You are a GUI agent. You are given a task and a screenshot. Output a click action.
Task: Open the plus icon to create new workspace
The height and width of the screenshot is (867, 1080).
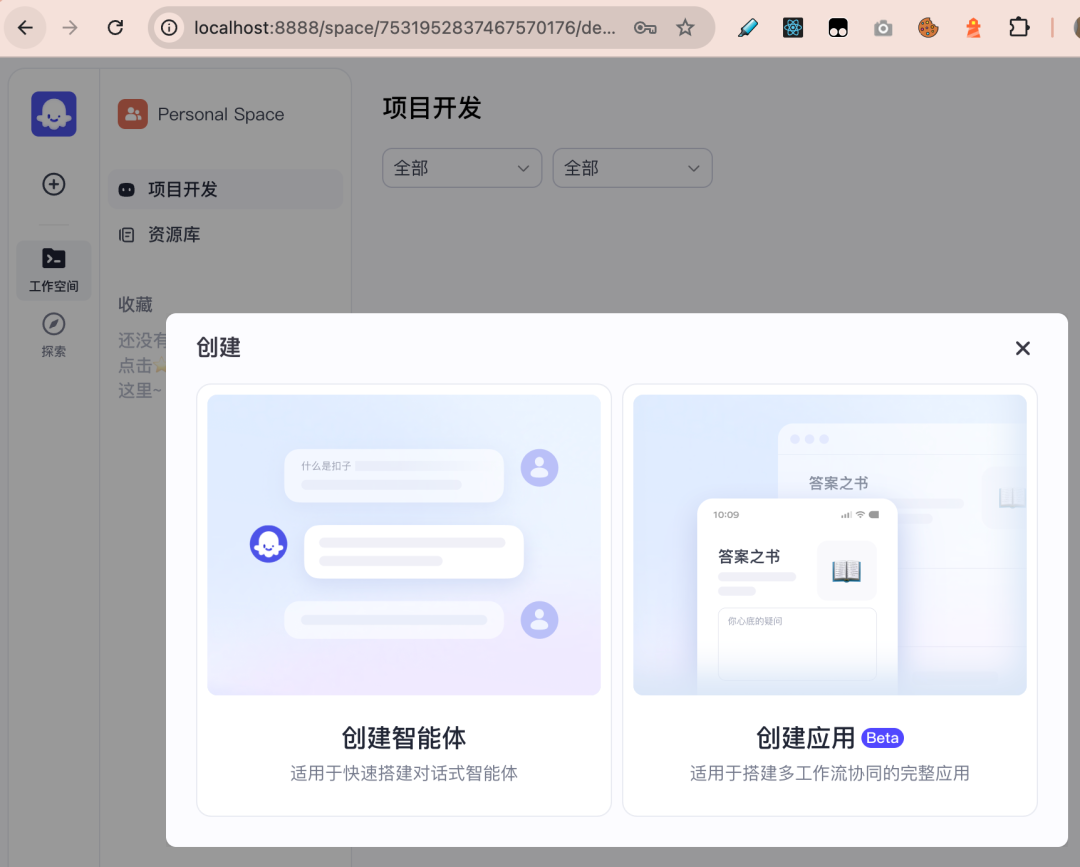pyautogui.click(x=53, y=184)
